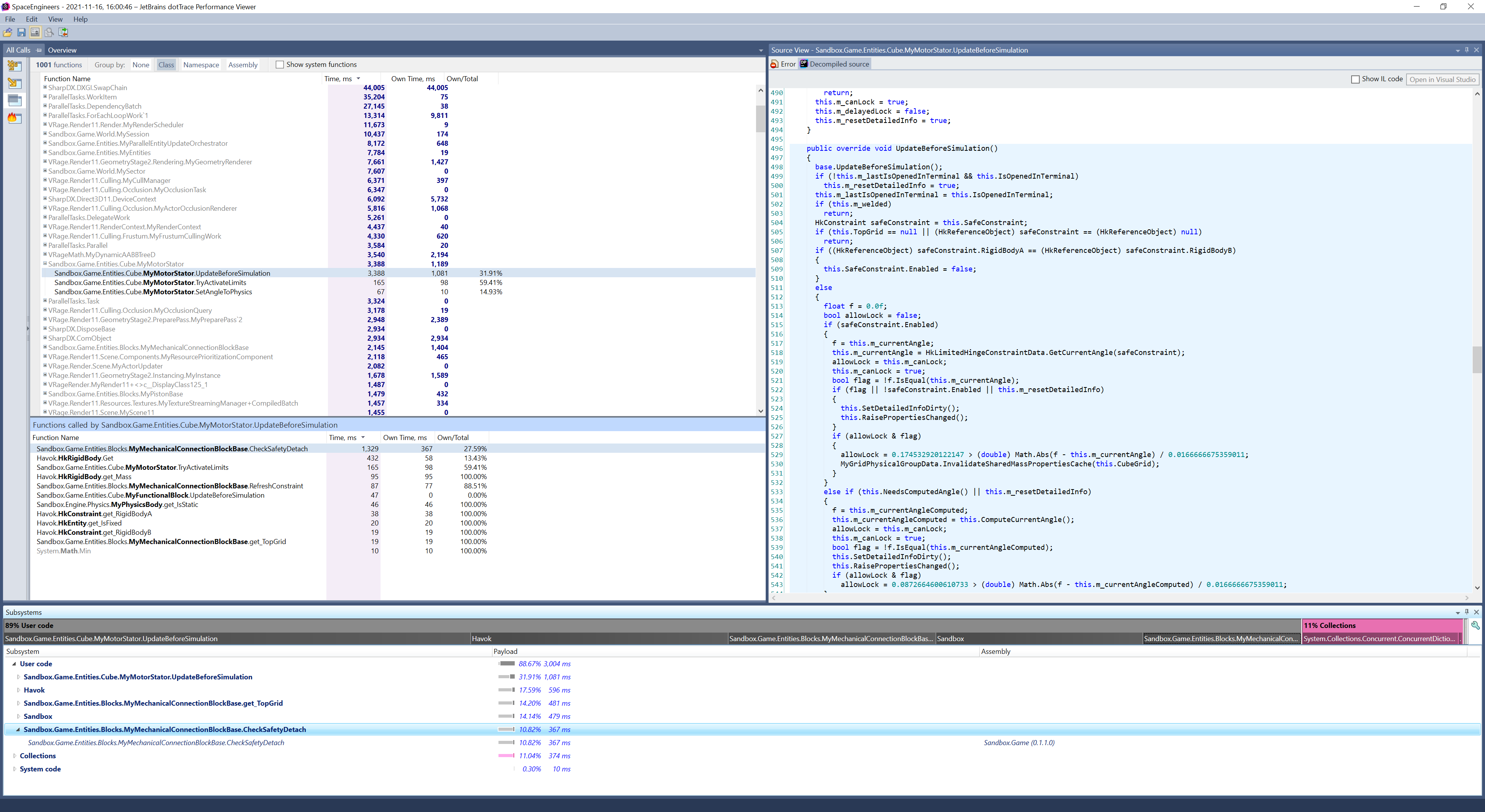Collapse the Sandbox.Game.Entities.Cube.MyMotorStator node
1485x812 pixels.
point(45,264)
